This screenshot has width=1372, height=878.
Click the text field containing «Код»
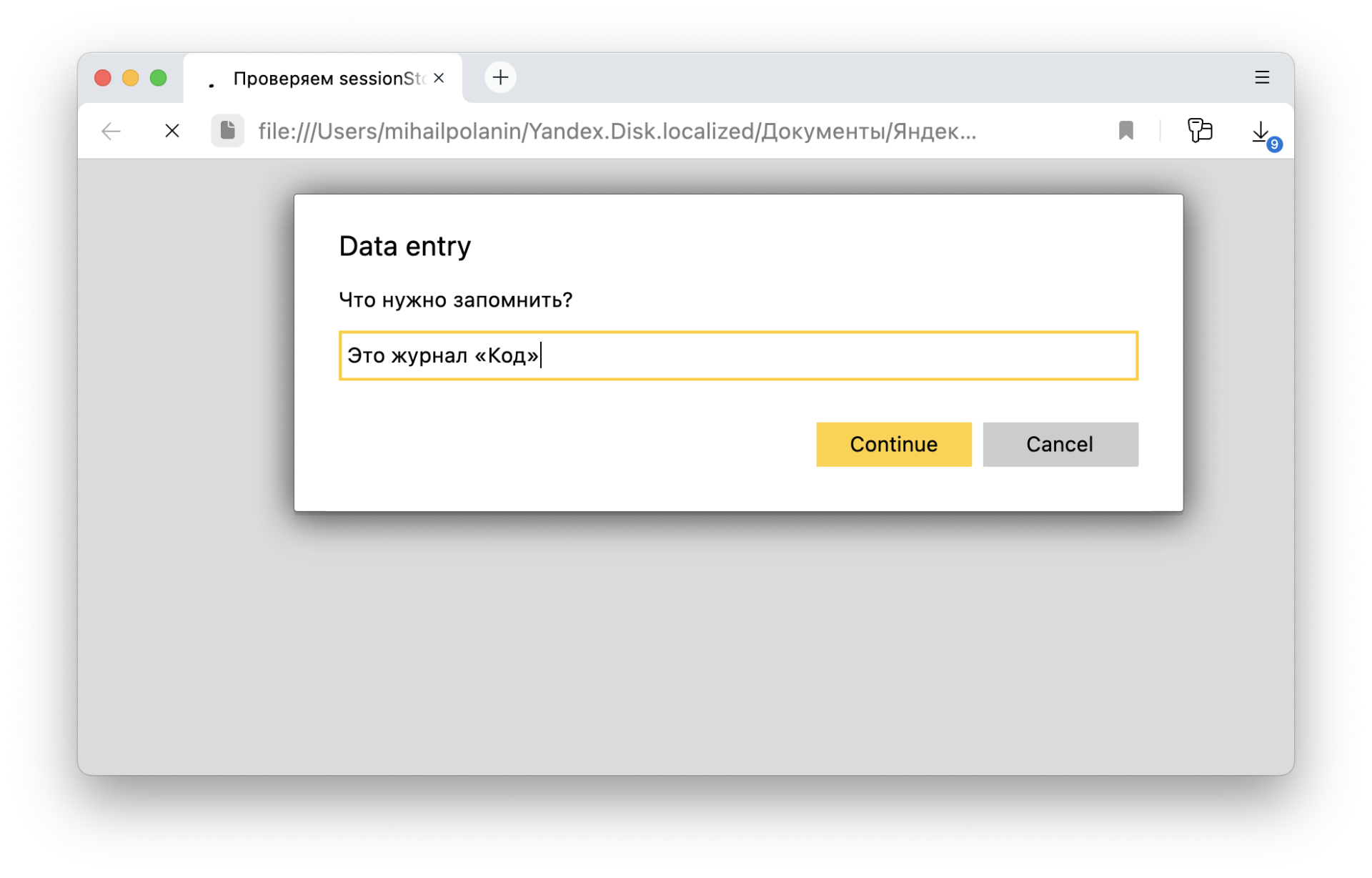click(x=737, y=355)
